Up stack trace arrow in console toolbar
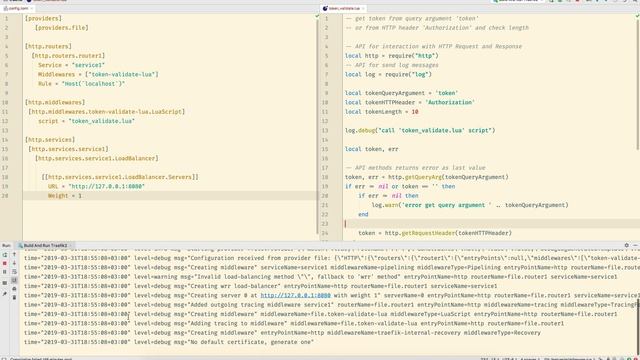The width and height of the screenshot is (640, 360). click(14, 254)
